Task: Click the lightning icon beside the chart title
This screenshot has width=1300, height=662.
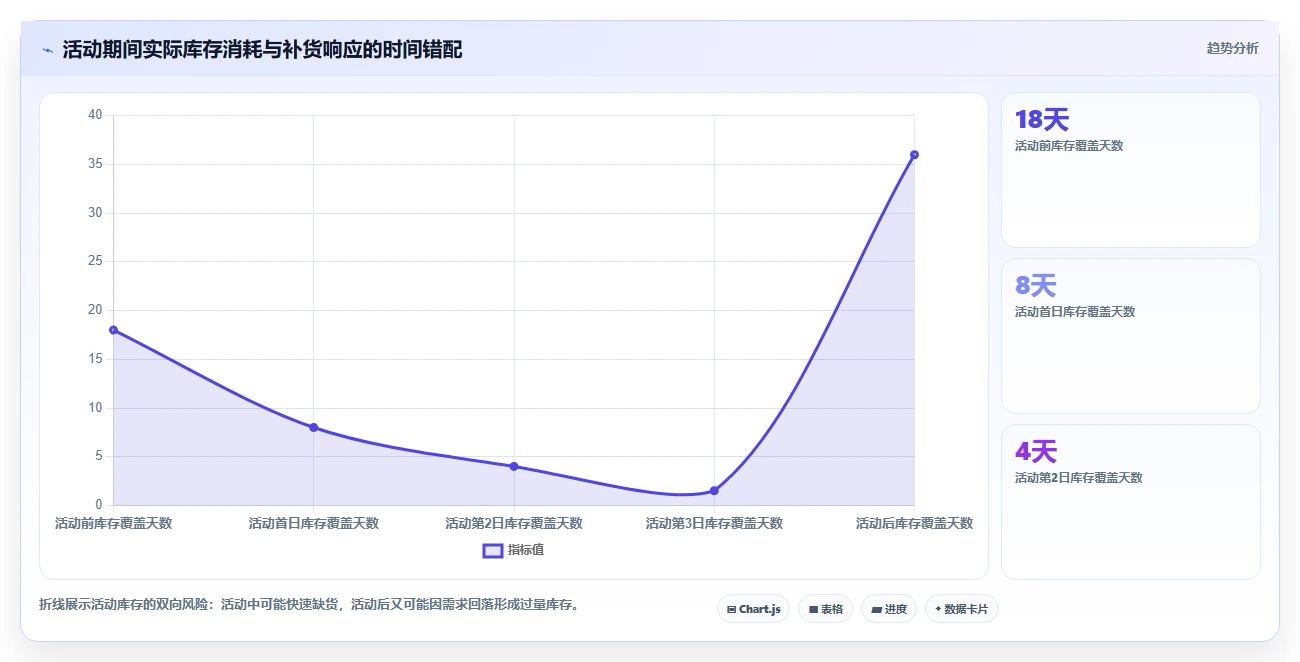Action: pyautogui.click(x=47, y=50)
